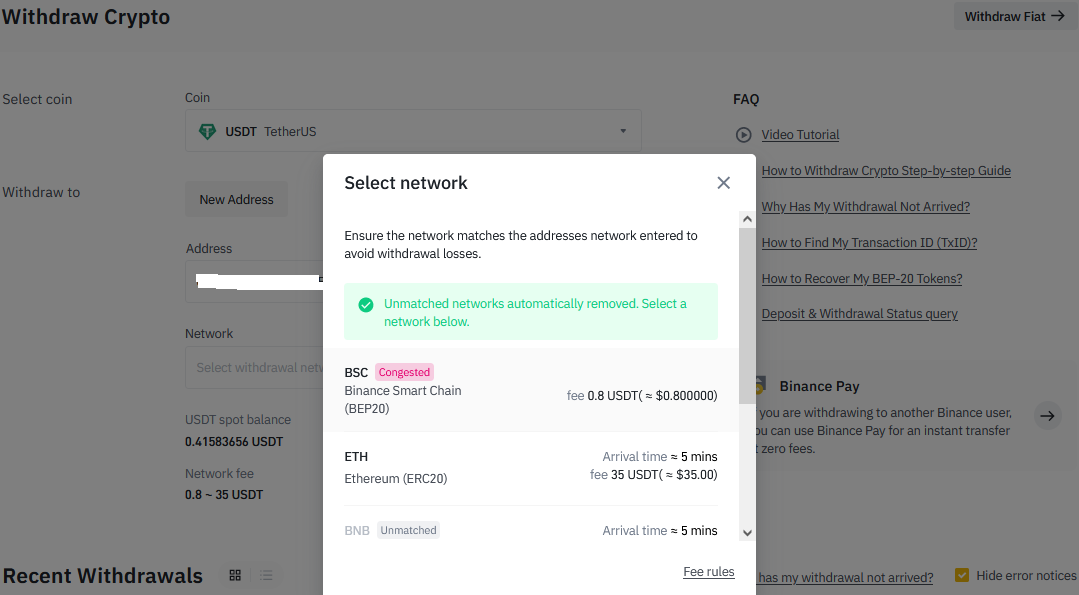Open How to Recover My BEP-20 Tokens

pos(861,278)
